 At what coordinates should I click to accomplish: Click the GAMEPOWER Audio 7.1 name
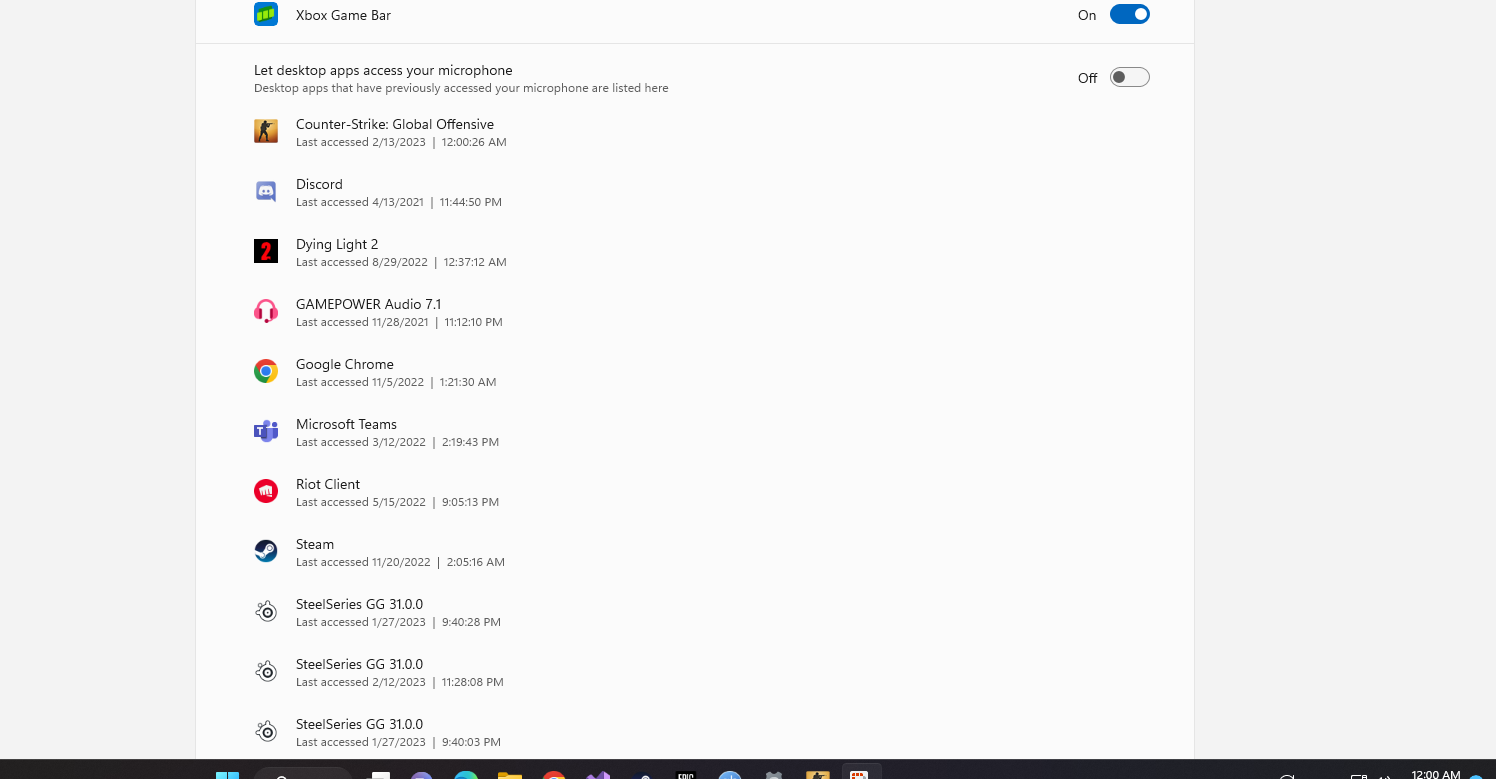click(x=368, y=304)
